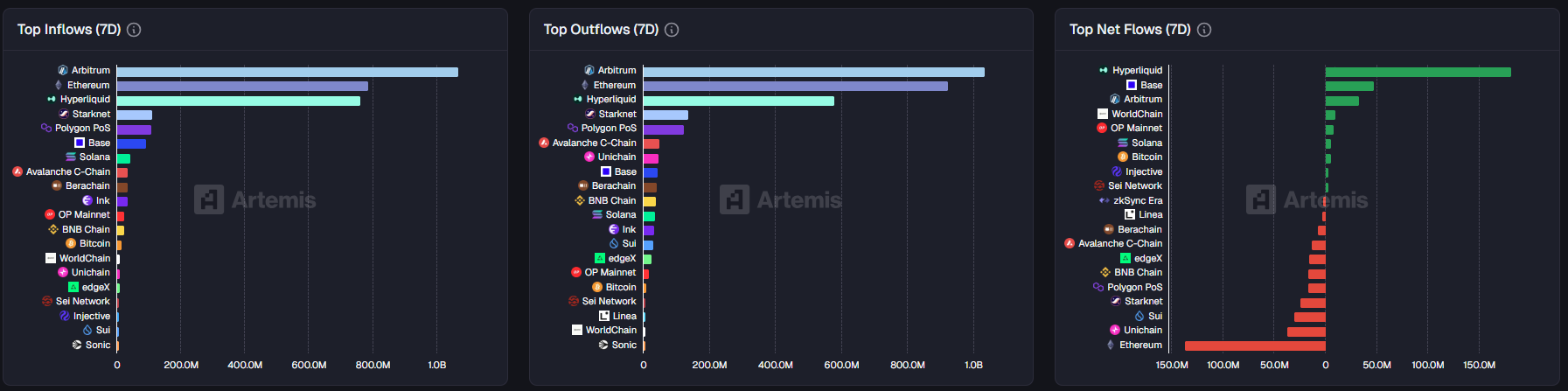Image resolution: width=1568 pixels, height=391 pixels.
Task: Select the red Ethereum bar in Top Net Flows
Action: (x=1255, y=346)
